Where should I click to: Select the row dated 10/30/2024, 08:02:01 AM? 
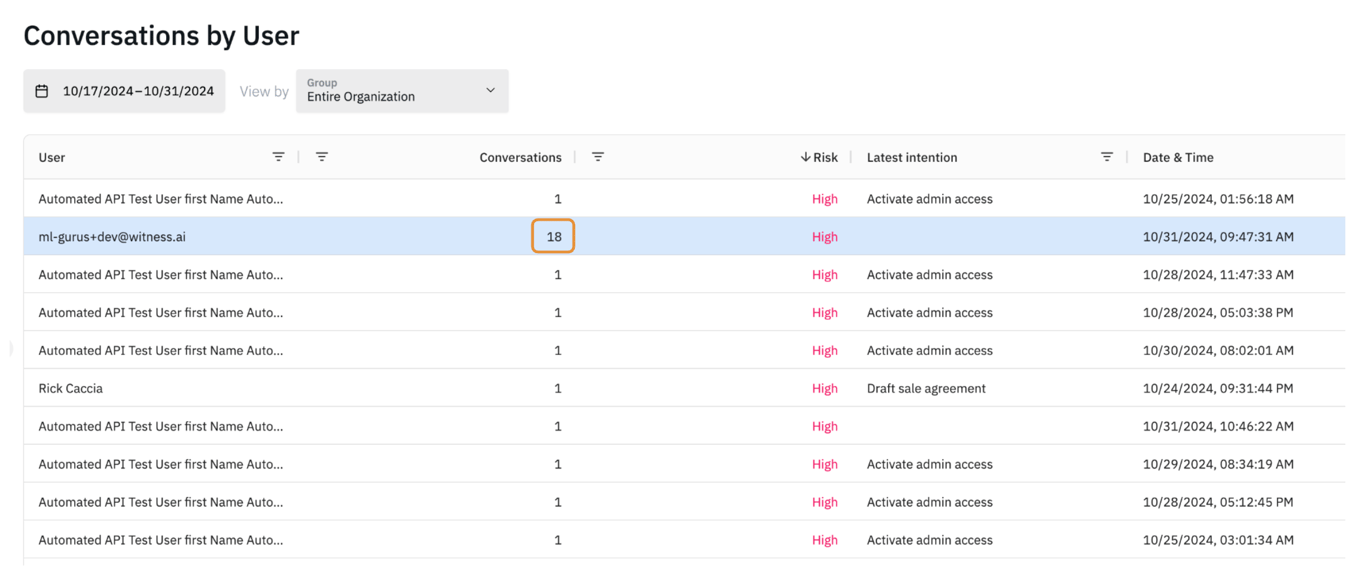click(1218, 350)
